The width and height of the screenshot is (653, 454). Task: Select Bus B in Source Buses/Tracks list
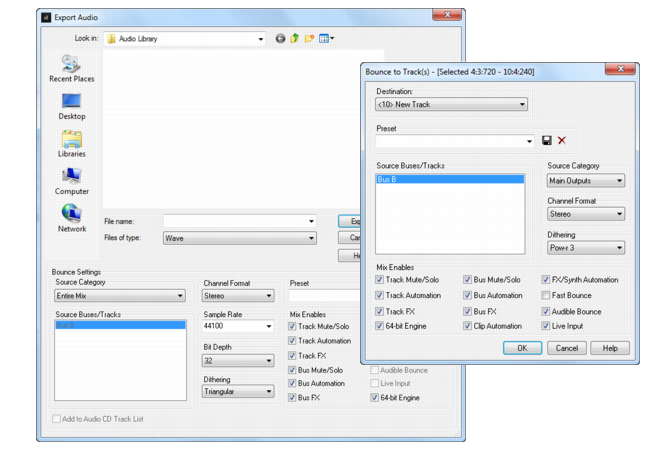point(449,180)
